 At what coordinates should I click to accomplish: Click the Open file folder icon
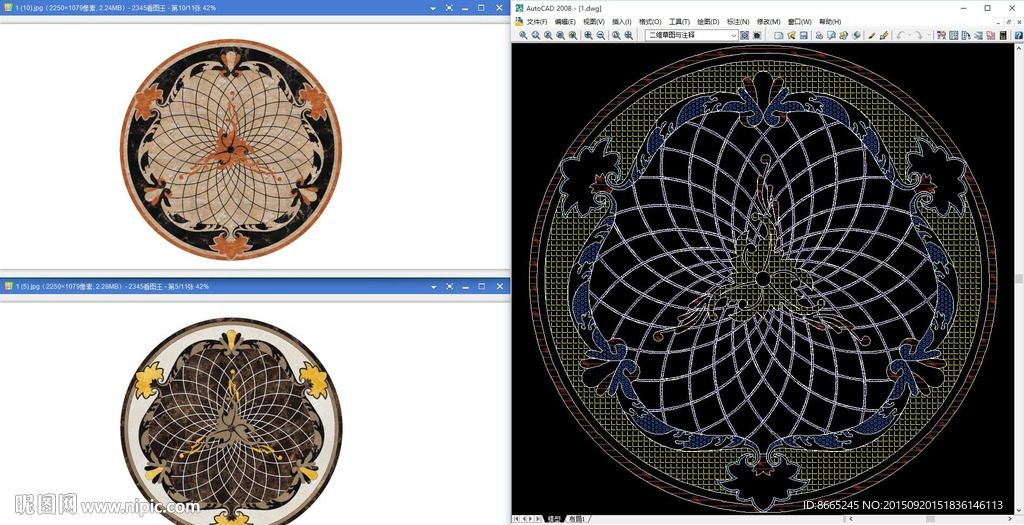tap(791, 35)
